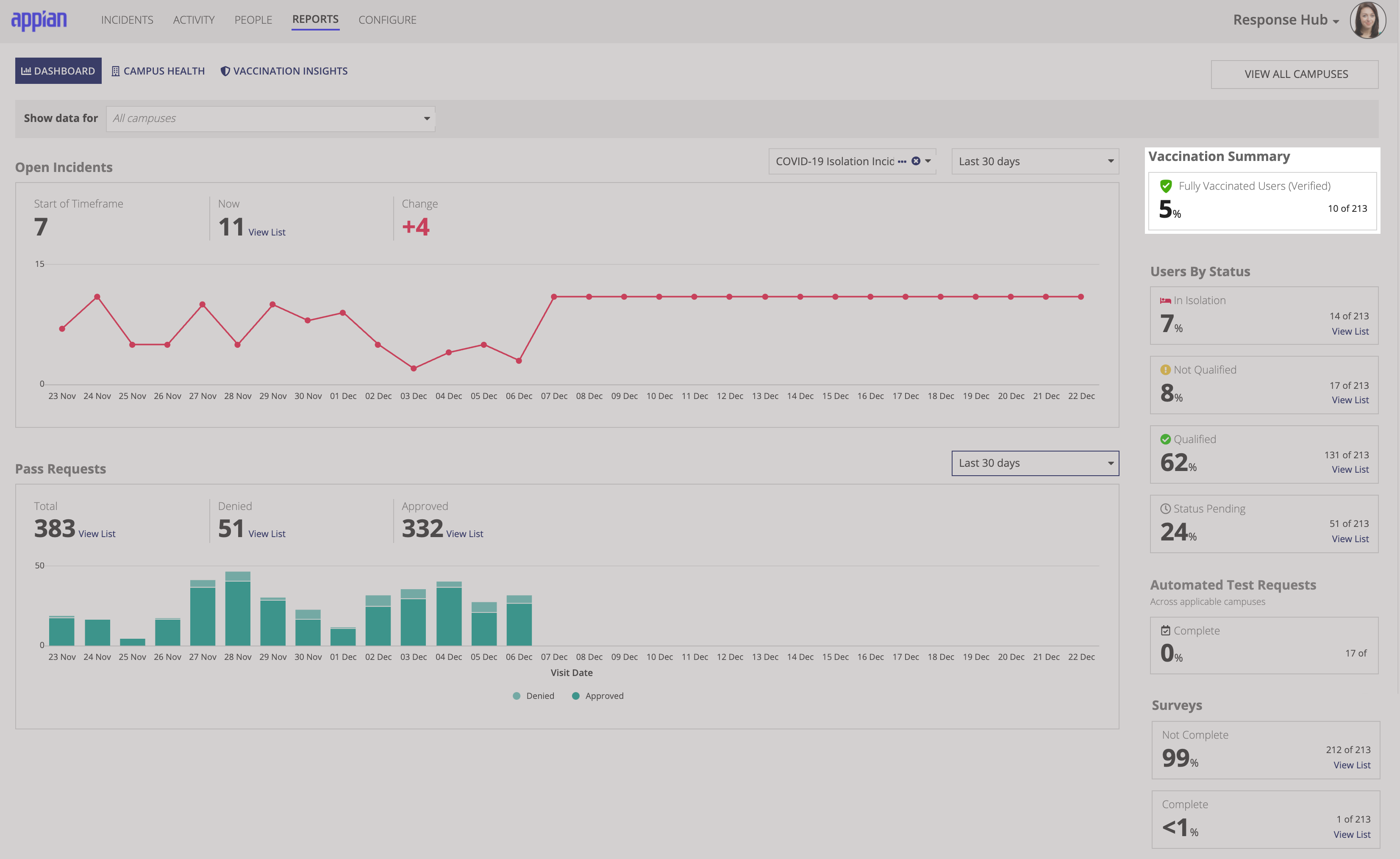Screen dimensions: 1400x859
Task: Click the Campus Health building icon
Action: coord(115,71)
